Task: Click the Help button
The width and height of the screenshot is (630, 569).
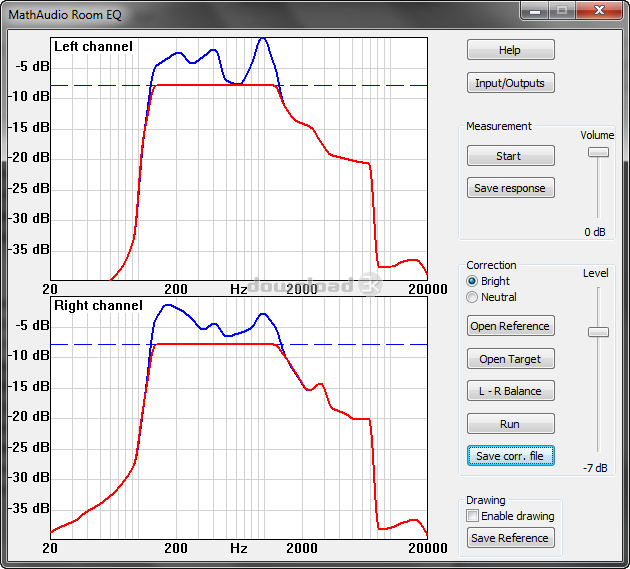Action: coord(510,50)
